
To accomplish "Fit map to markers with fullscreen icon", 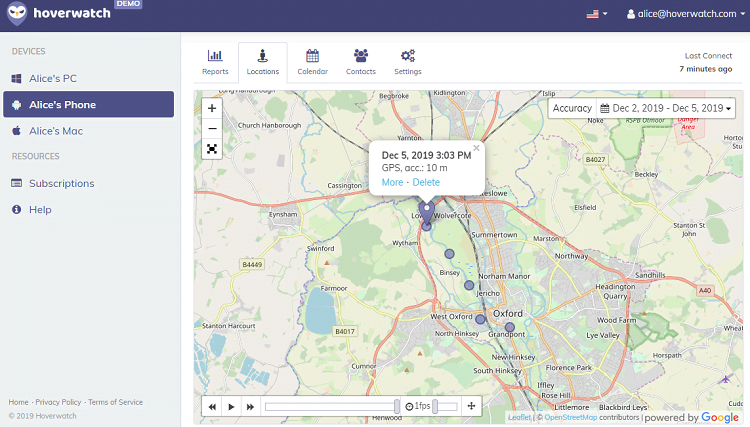I will point(212,149).
